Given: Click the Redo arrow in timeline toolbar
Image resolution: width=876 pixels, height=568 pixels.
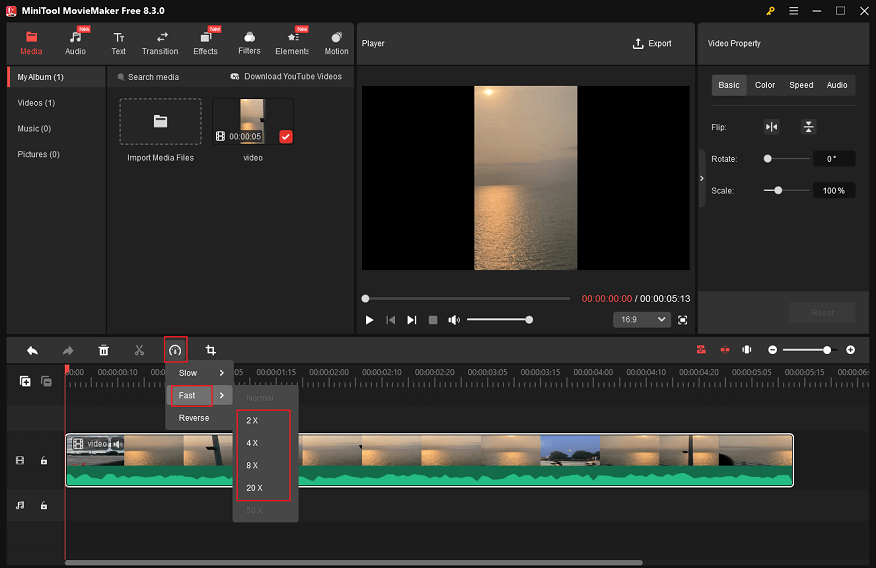Looking at the screenshot, I should coord(68,350).
